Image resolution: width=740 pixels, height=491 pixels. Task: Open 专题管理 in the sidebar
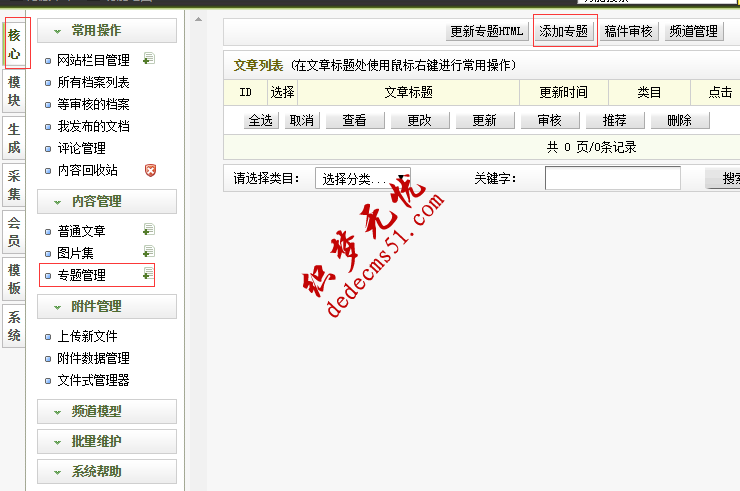tap(82, 275)
